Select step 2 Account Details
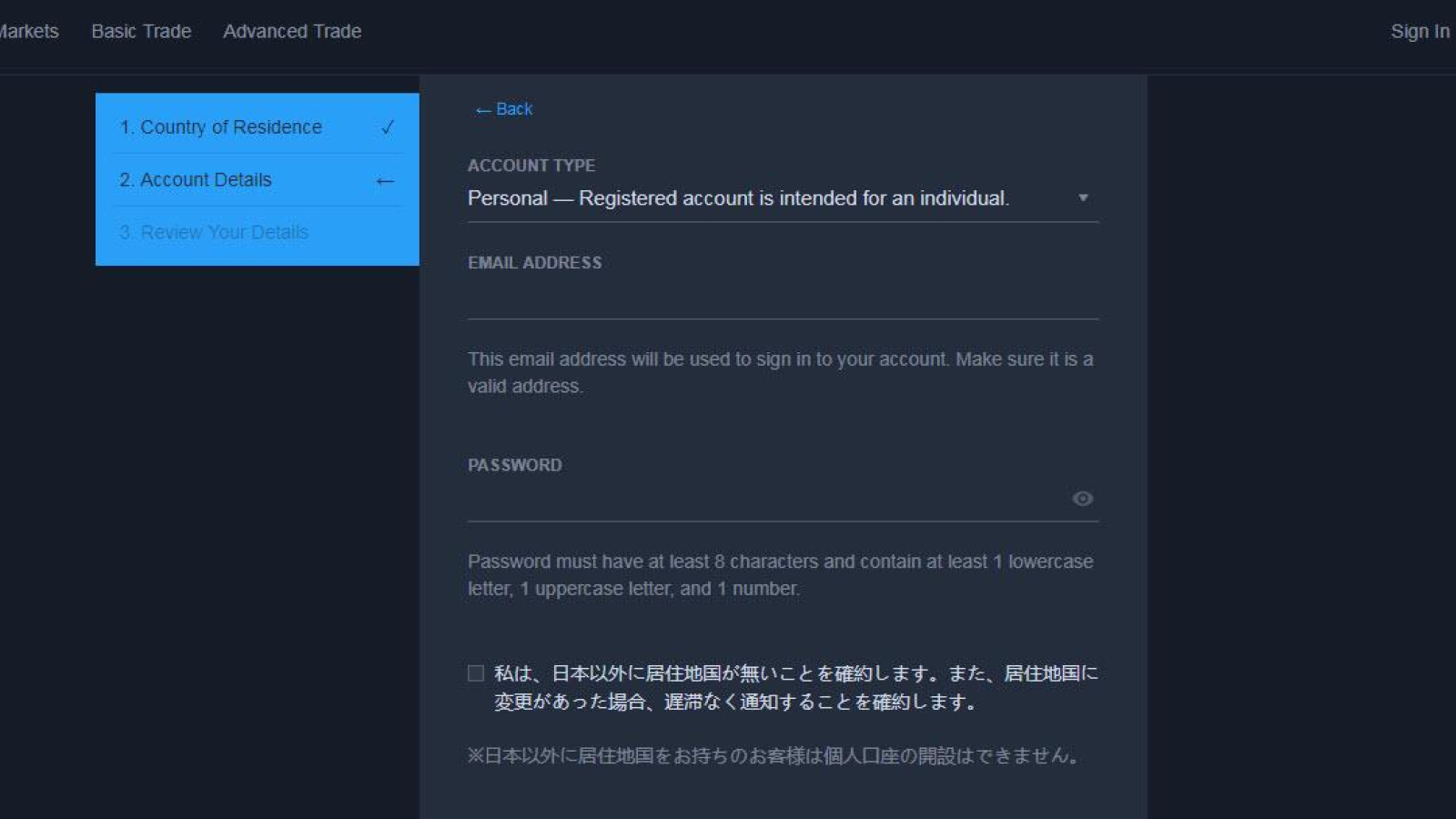This screenshot has height=819, width=1456. coord(258,180)
